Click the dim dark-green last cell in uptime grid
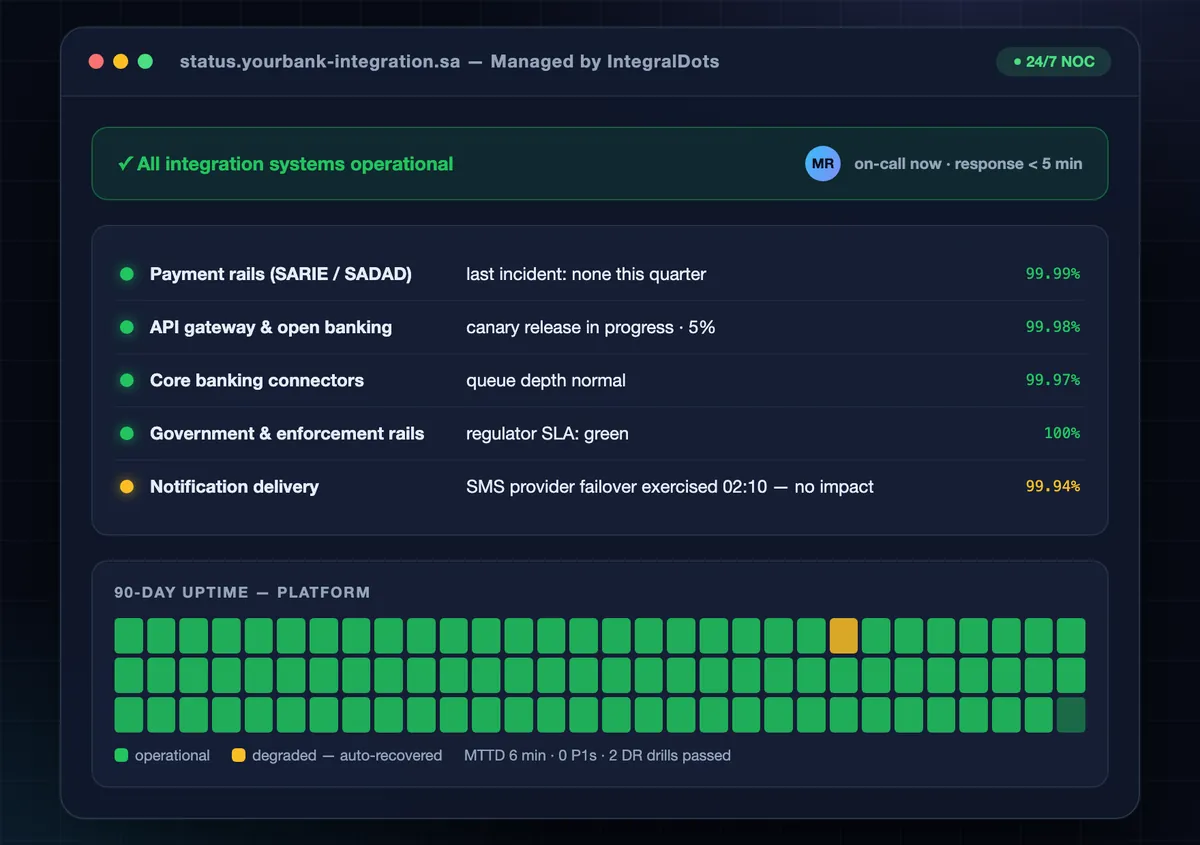Screen dimensions: 1200x845 1071,715
